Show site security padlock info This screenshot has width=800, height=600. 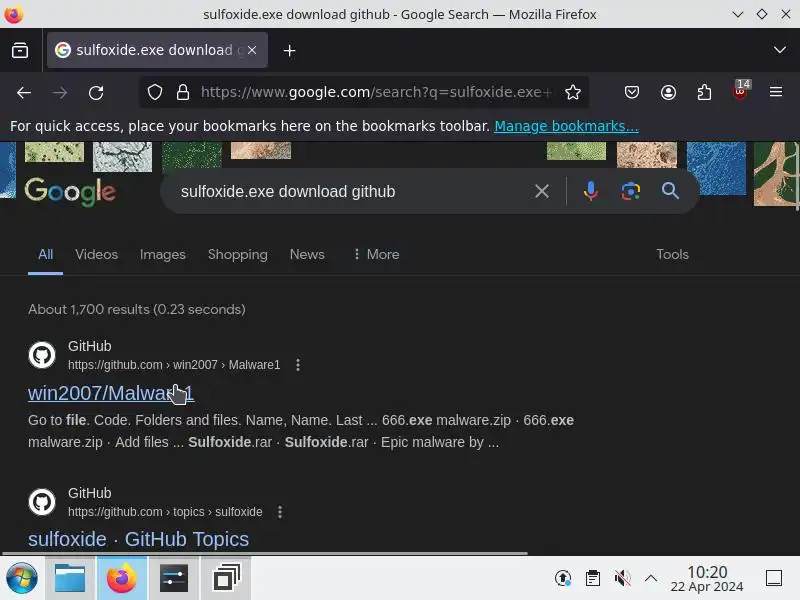point(183,92)
